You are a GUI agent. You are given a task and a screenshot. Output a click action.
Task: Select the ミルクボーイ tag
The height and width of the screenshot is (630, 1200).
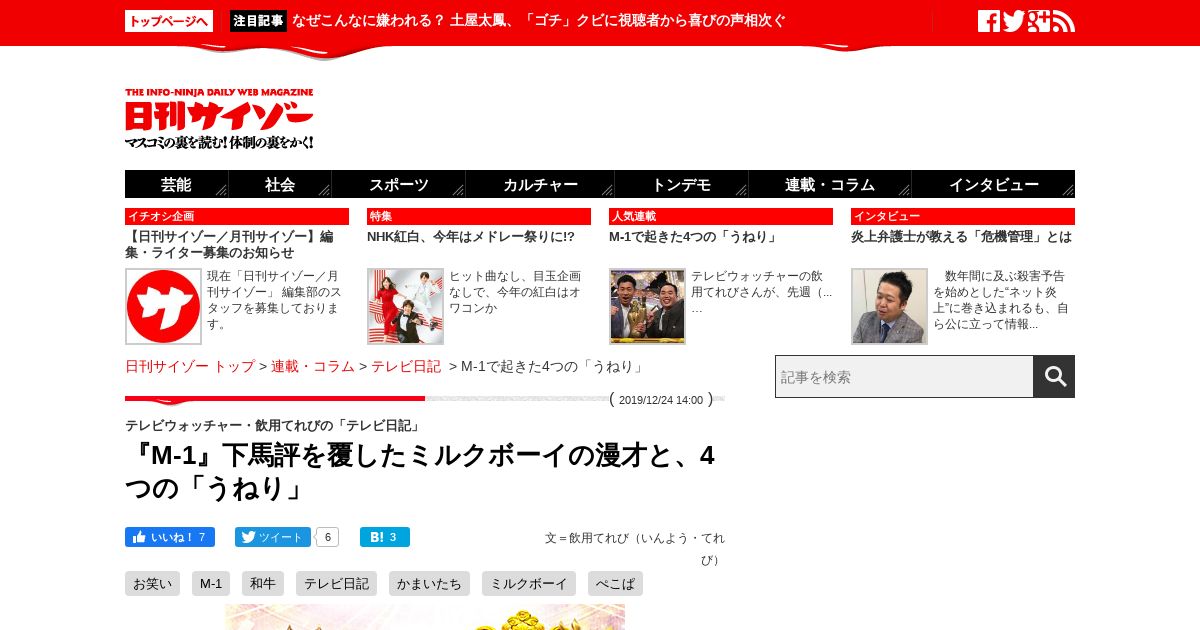click(529, 584)
